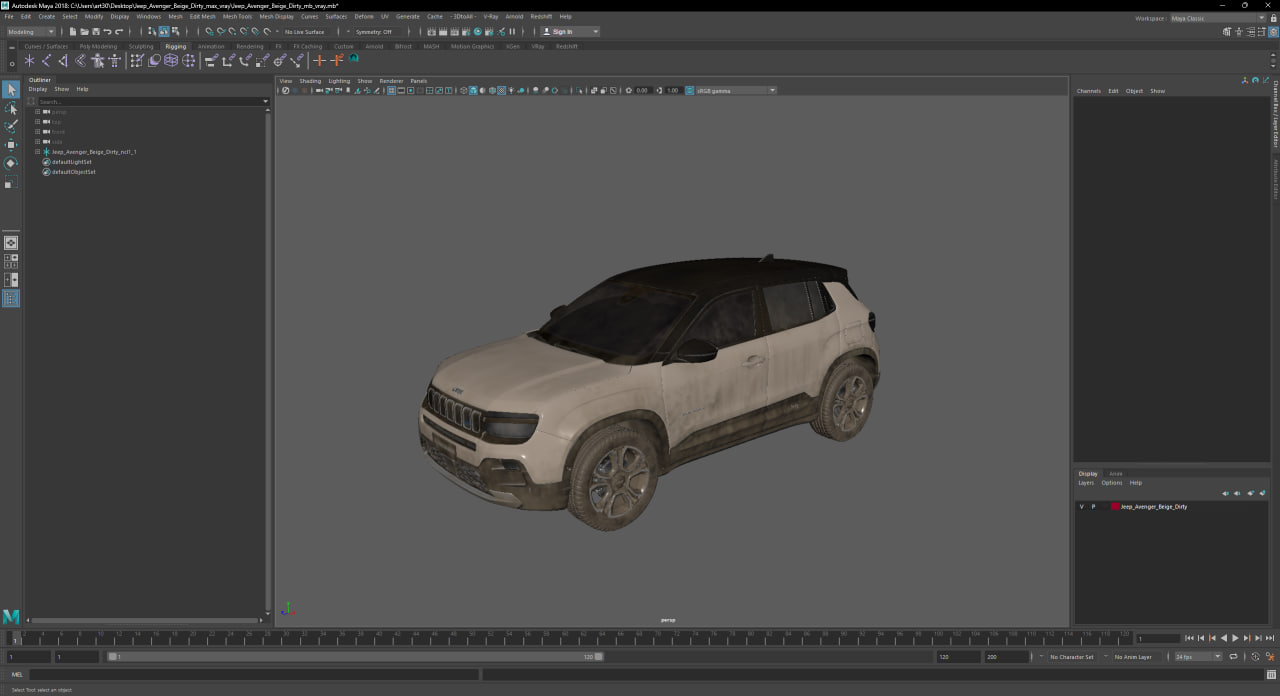The height and width of the screenshot is (696, 1280).
Task: Open the No Character Set dropdown
Action: (x=1071, y=657)
